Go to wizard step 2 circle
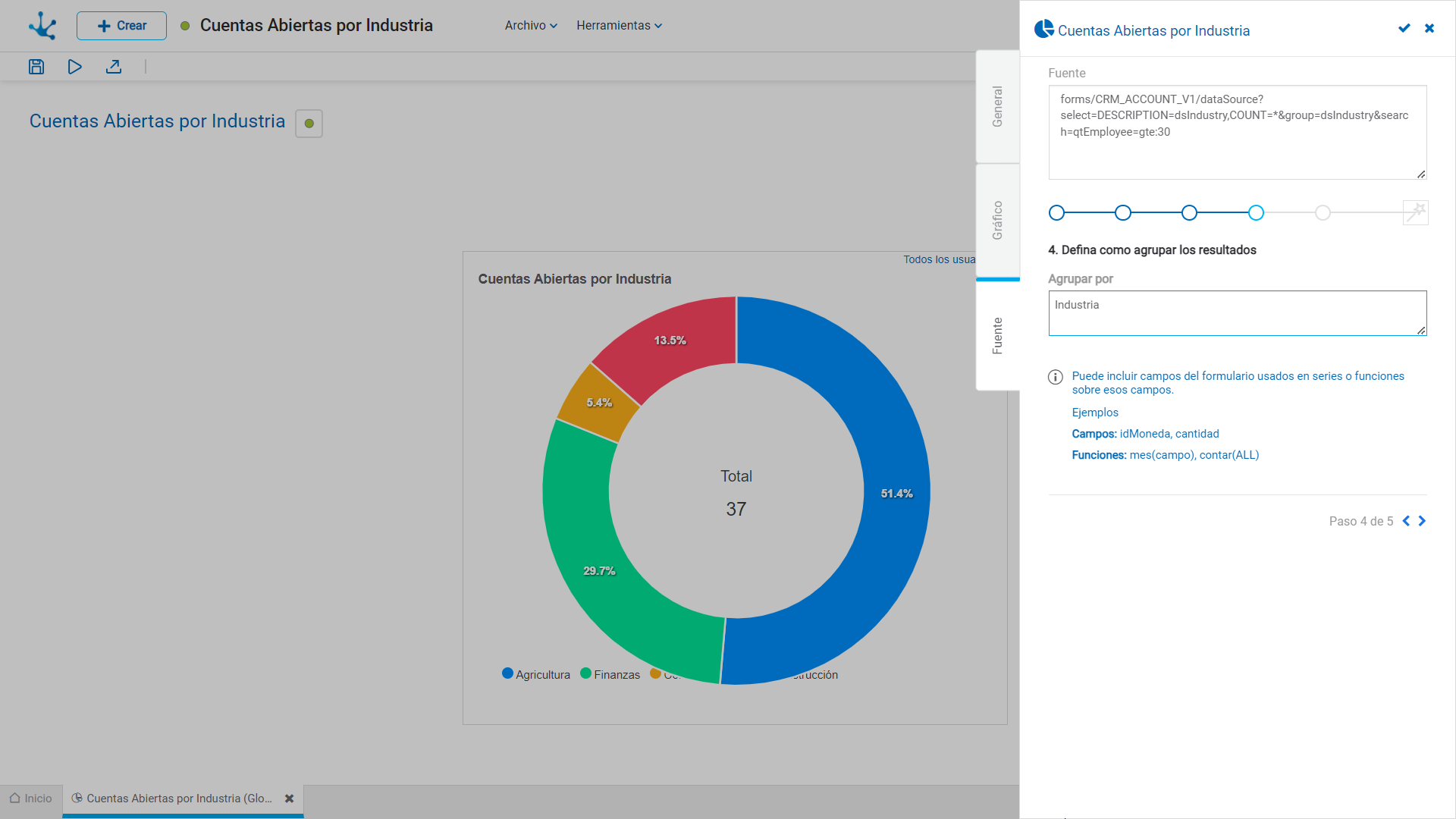The width and height of the screenshot is (1456, 819). tap(1123, 213)
